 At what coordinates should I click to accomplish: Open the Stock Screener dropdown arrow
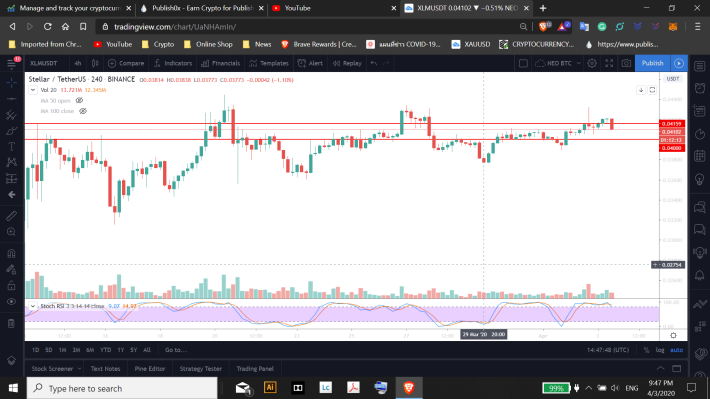point(79,369)
